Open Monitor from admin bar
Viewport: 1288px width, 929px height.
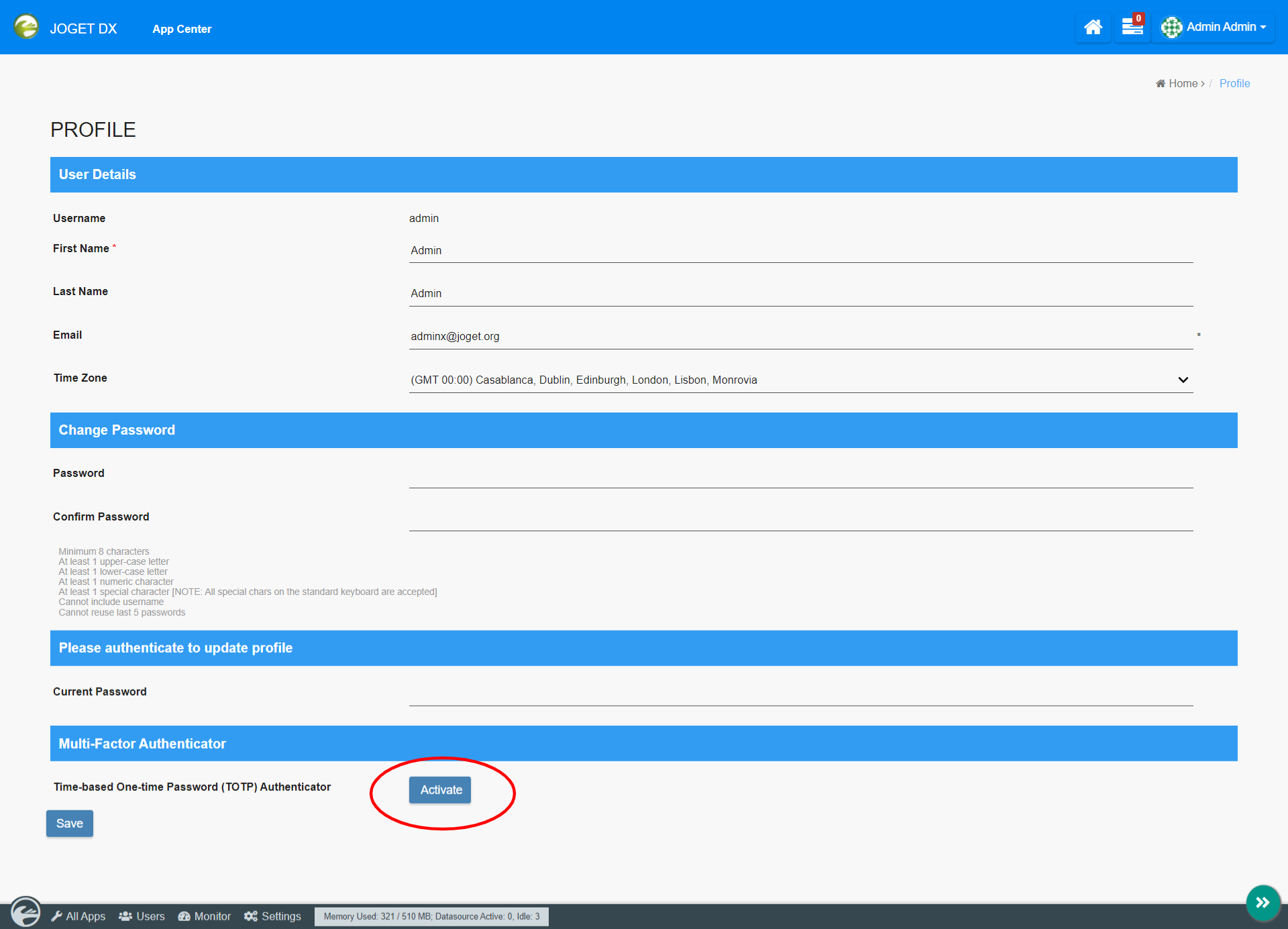coord(205,916)
